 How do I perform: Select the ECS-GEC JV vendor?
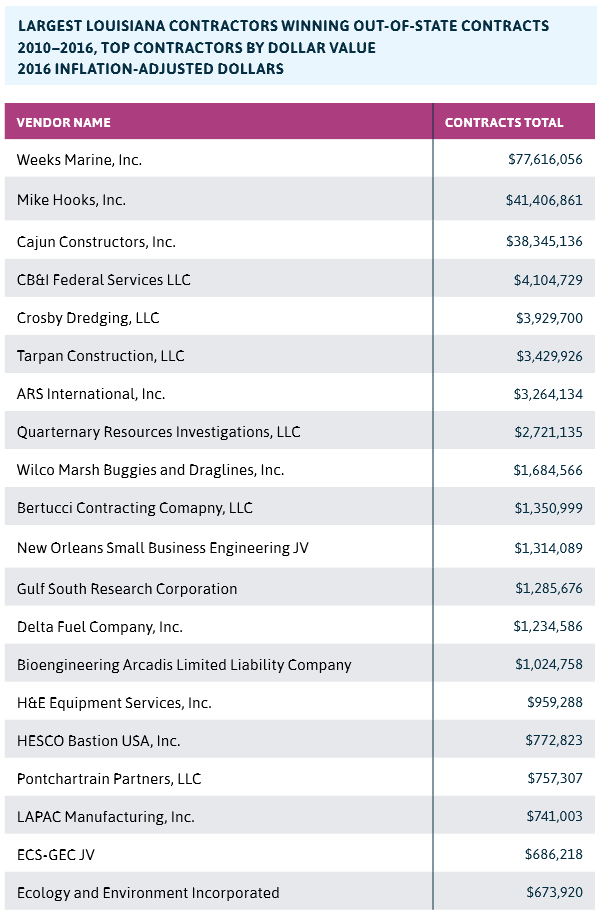[56, 855]
